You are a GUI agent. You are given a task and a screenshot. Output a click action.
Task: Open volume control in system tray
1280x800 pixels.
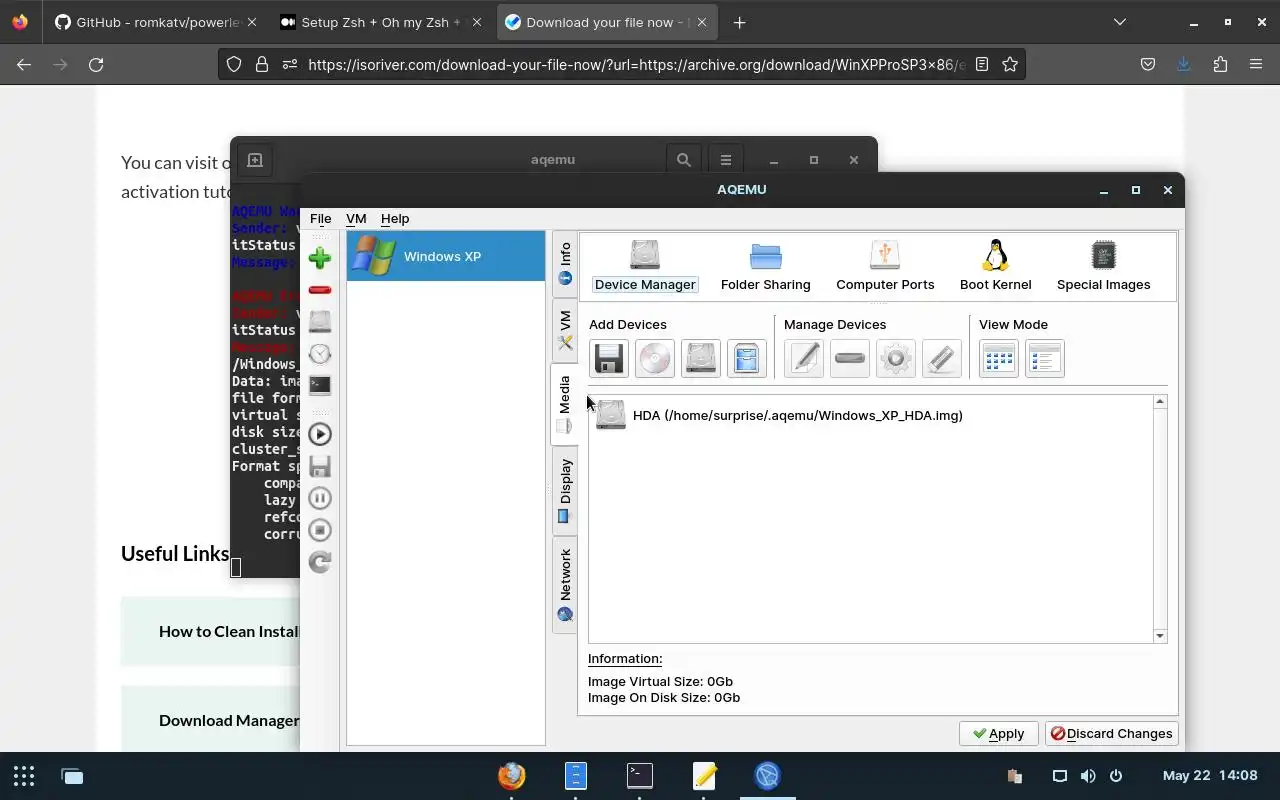(x=1088, y=776)
